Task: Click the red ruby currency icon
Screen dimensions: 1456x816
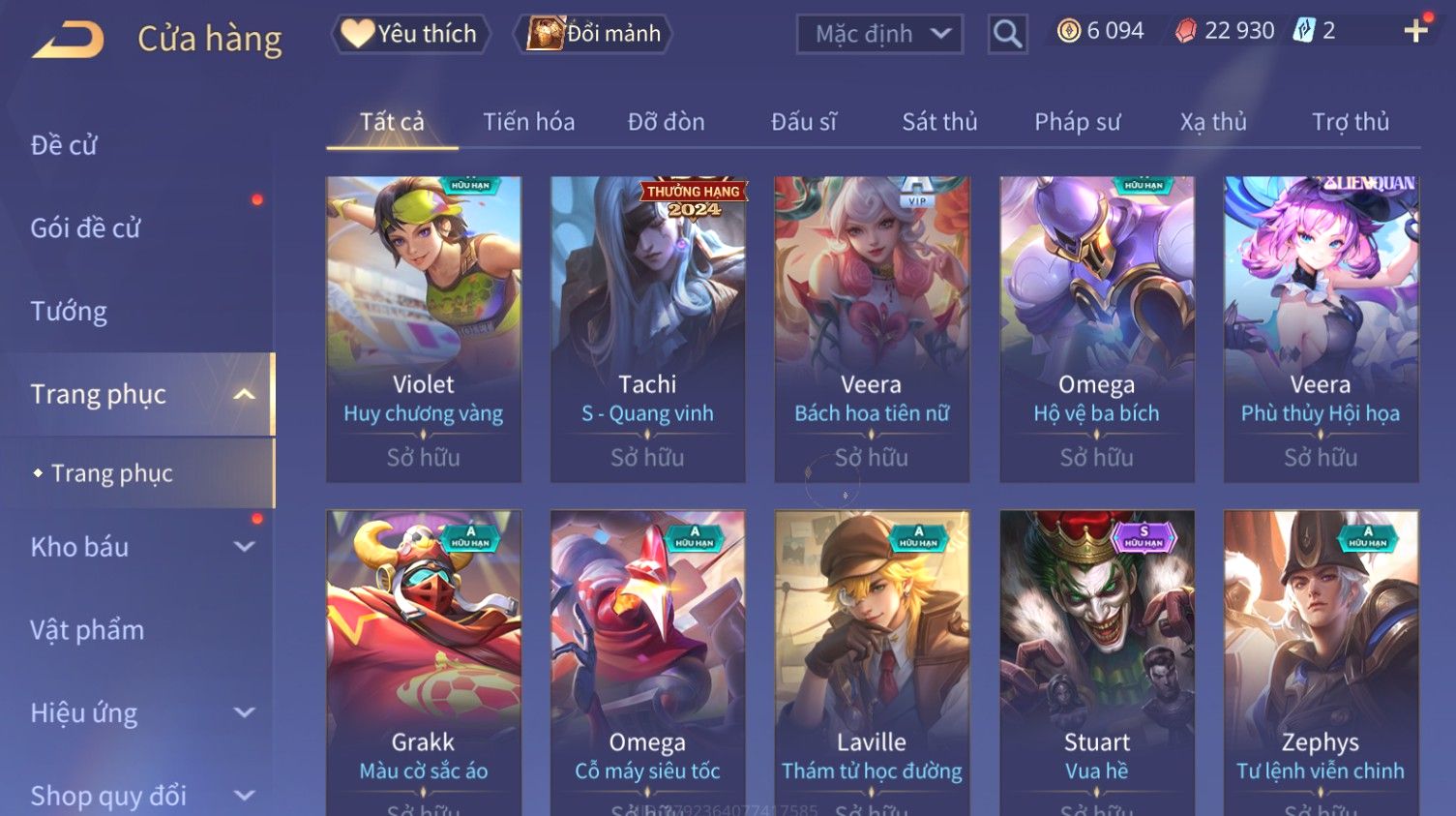Action: [x=1185, y=31]
